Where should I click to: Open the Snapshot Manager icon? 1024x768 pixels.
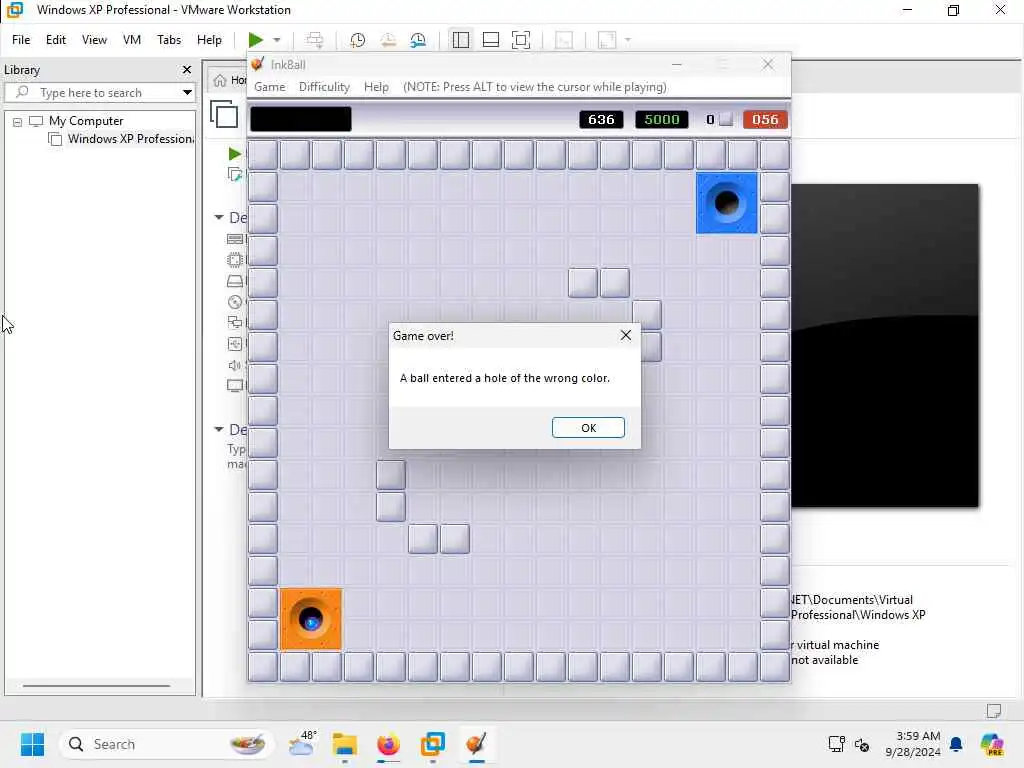418,40
